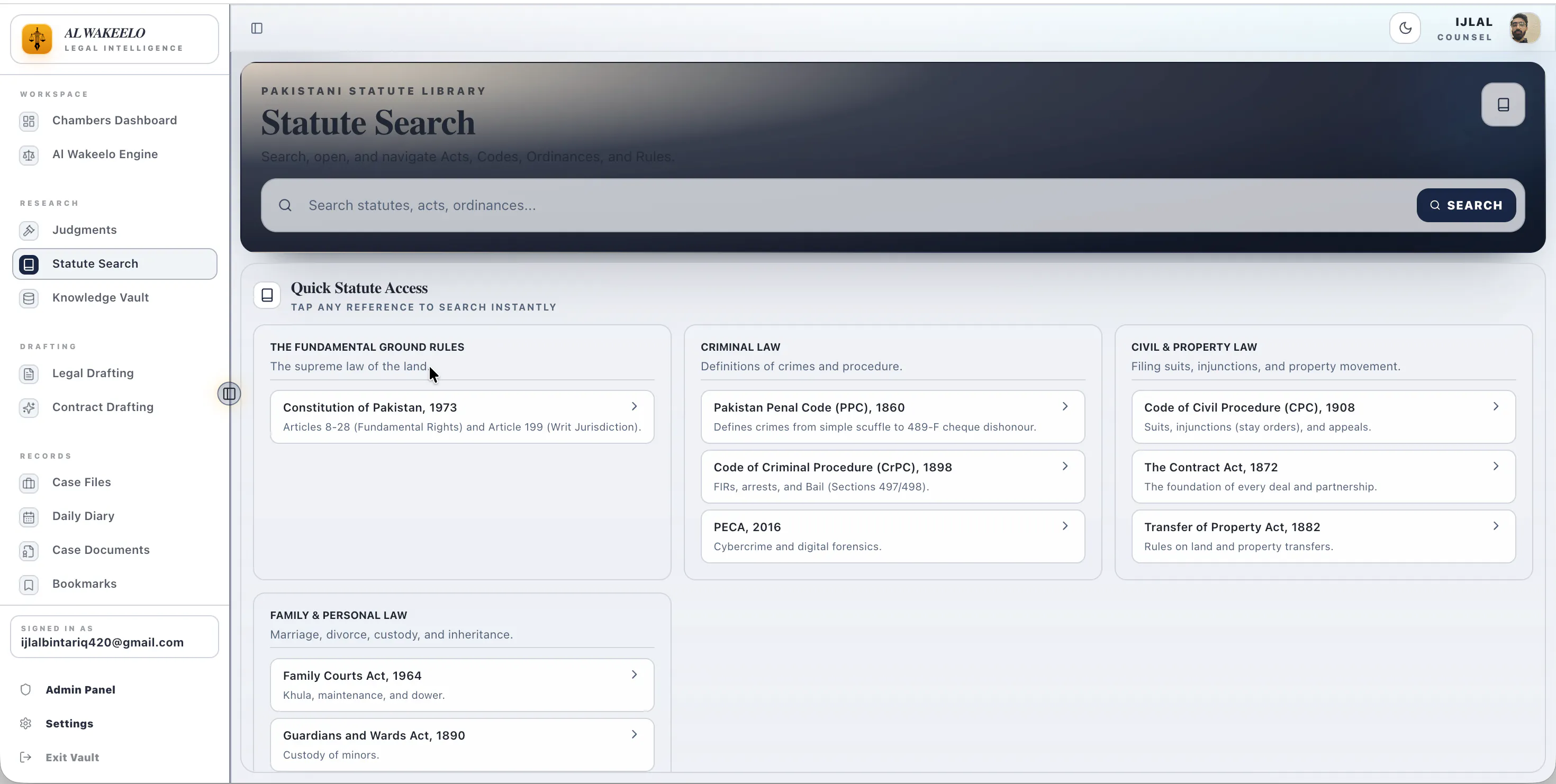Screen dimensions: 1556x784
Task: Click the magnifier icon inside search field
Action: coord(285,206)
